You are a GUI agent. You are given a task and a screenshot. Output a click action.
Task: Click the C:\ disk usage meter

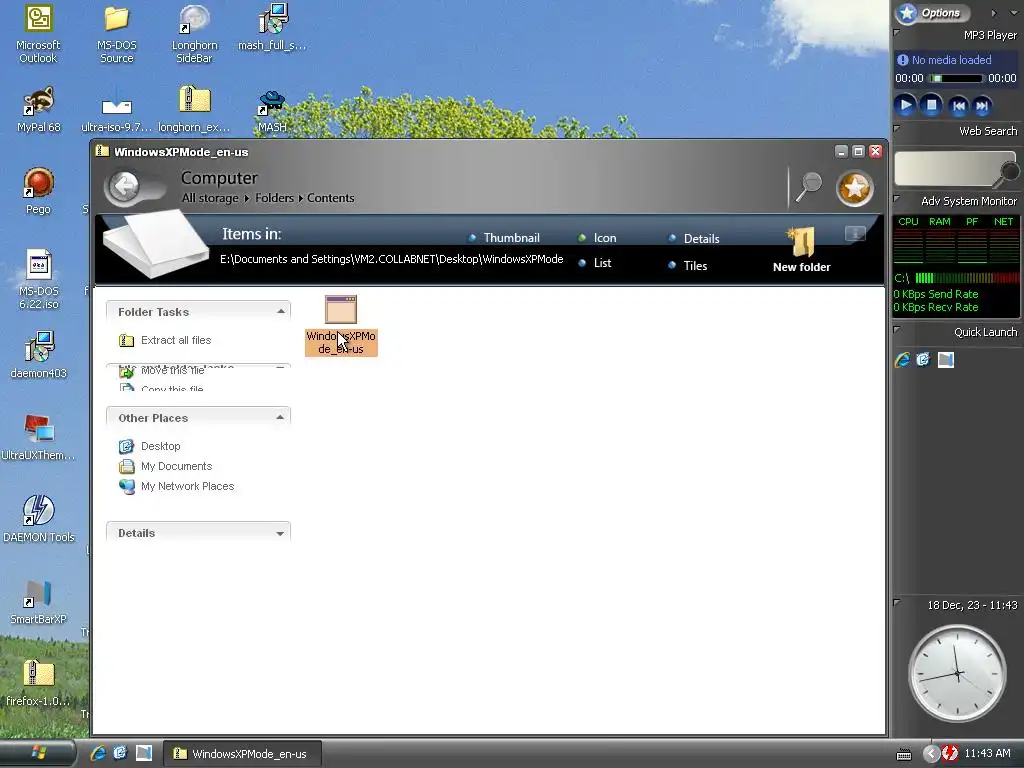click(967, 278)
